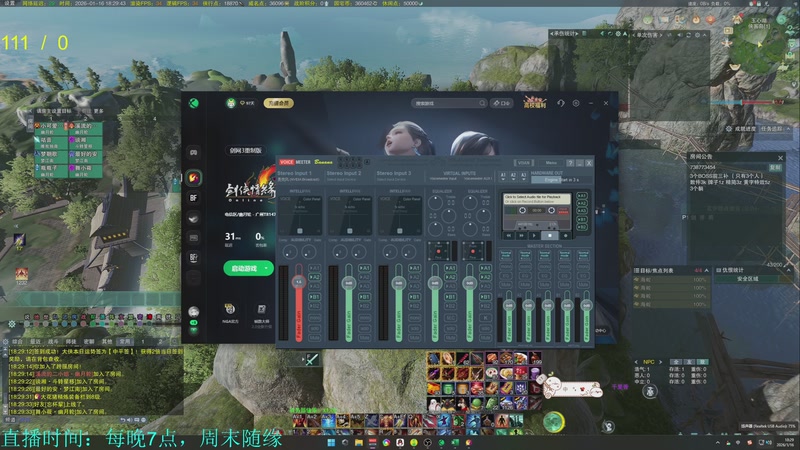Select the BF game icon in sidebar

pyautogui.click(x=194, y=198)
